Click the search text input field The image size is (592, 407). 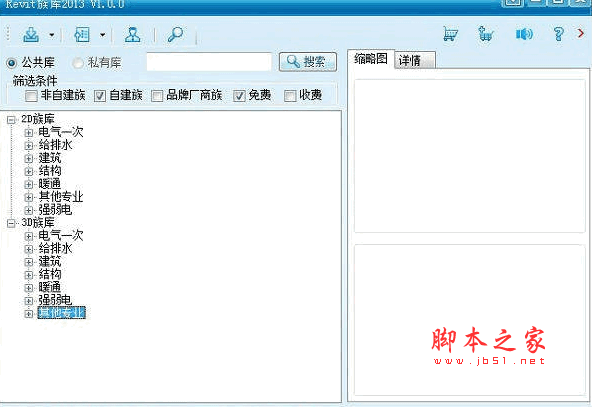(x=209, y=62)
